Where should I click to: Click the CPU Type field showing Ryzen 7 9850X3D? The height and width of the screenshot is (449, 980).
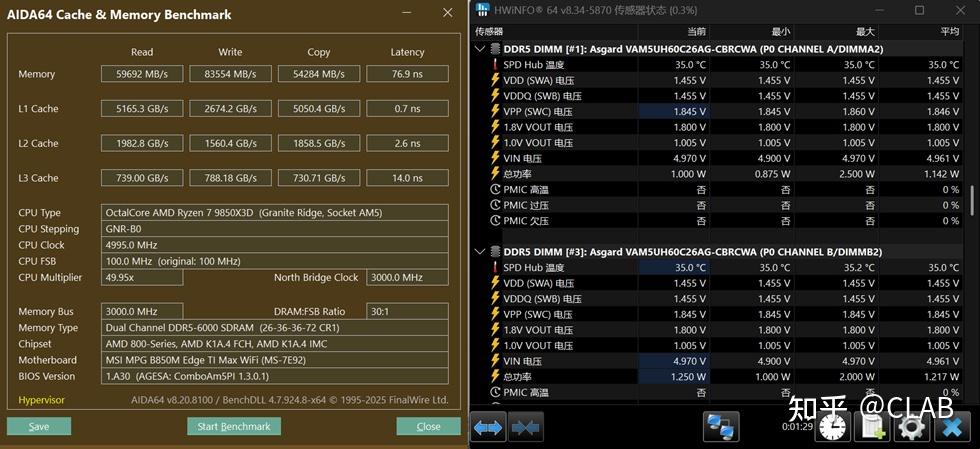click(x=275, y=213)
